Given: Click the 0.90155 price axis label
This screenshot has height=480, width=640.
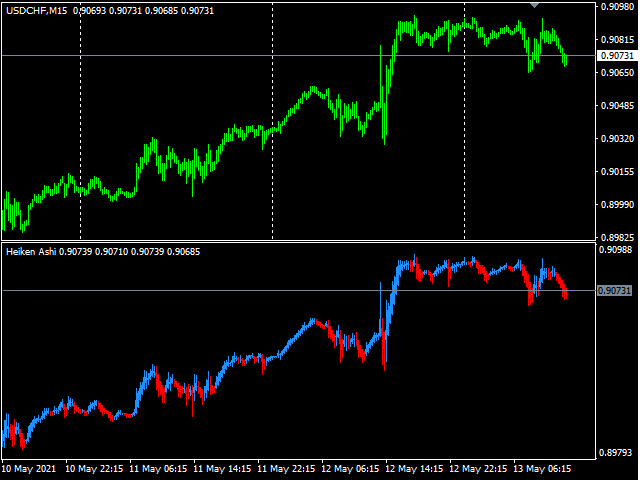Looking at the screenshot, I should [616, 172].
